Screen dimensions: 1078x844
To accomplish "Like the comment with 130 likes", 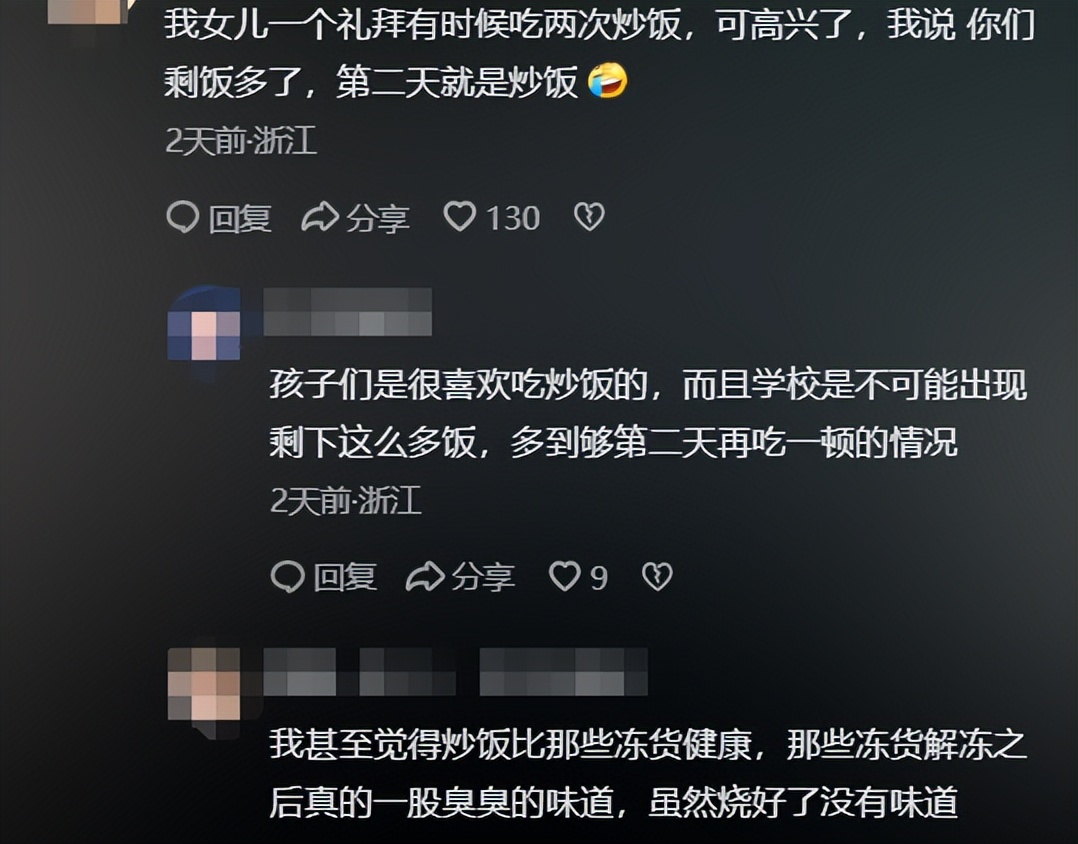I will click(460, 216).
